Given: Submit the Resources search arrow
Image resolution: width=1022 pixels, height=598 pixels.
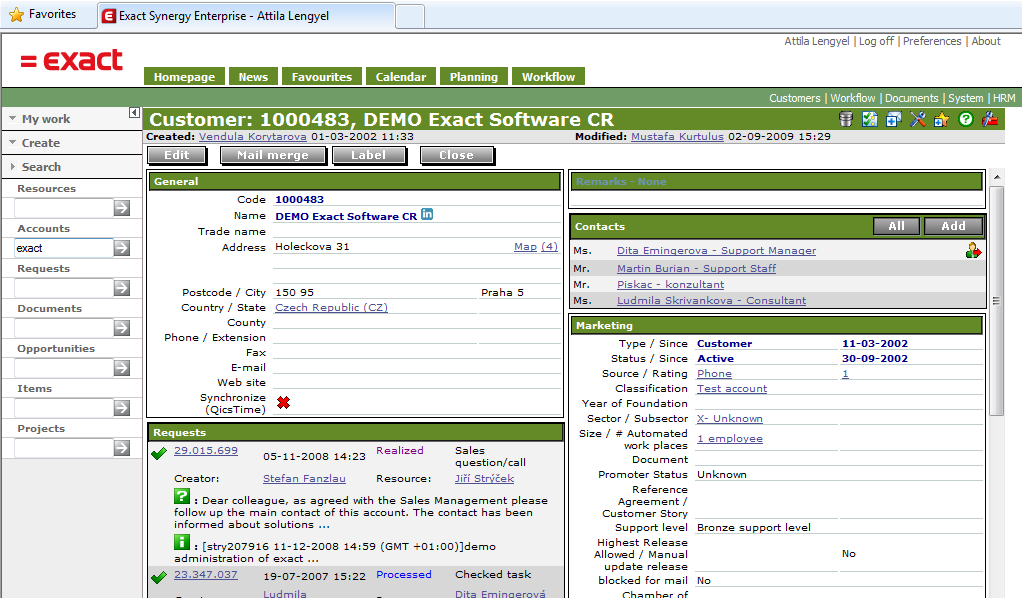Looking at the screenshot, I should click(122, 208).
